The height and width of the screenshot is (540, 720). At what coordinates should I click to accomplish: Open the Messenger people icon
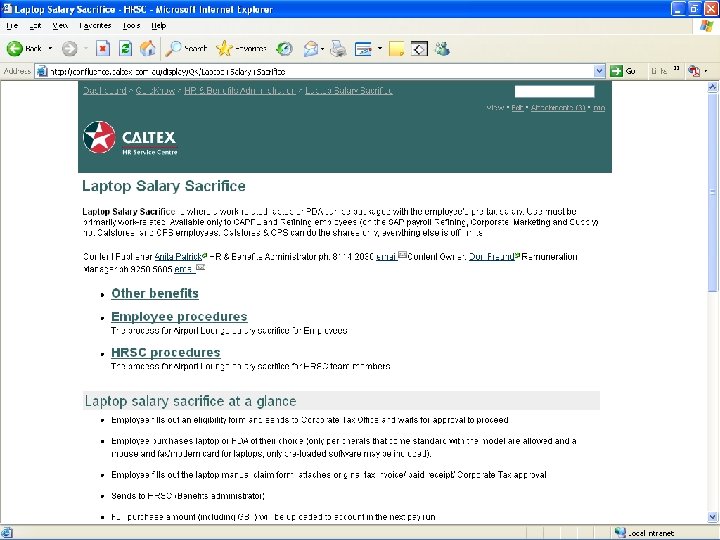pyautogui.click(x=443, y=48)
